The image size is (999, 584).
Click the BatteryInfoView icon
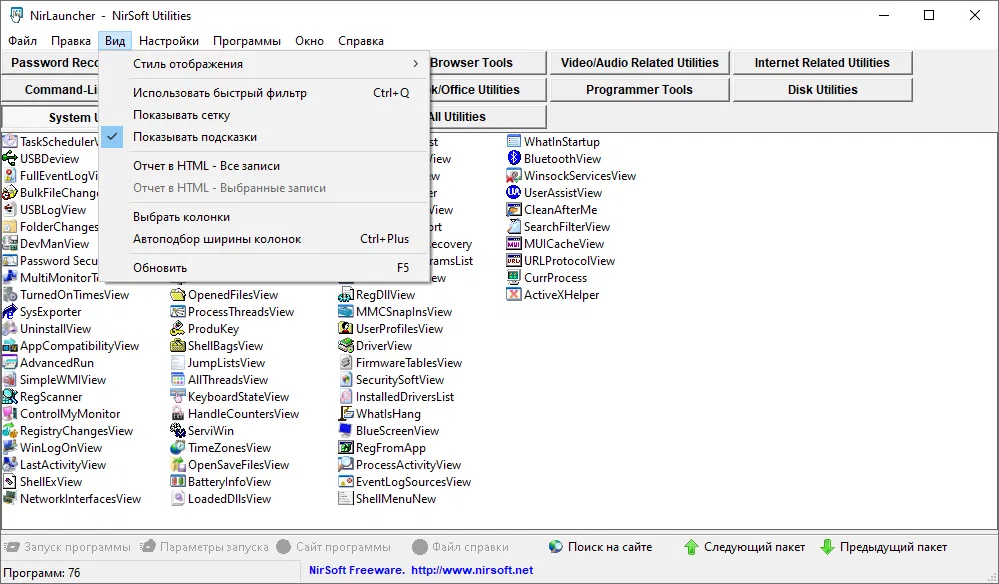(x=178, y=482)
